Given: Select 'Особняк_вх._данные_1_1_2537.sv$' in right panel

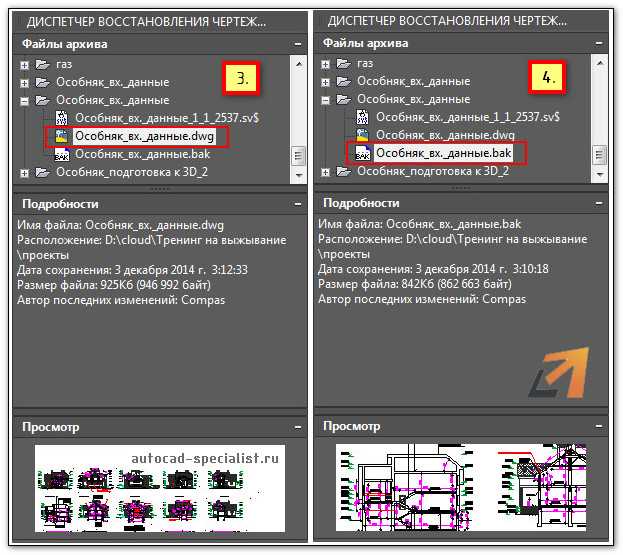Looking at the screenshot, I should (x=468, y=117).
